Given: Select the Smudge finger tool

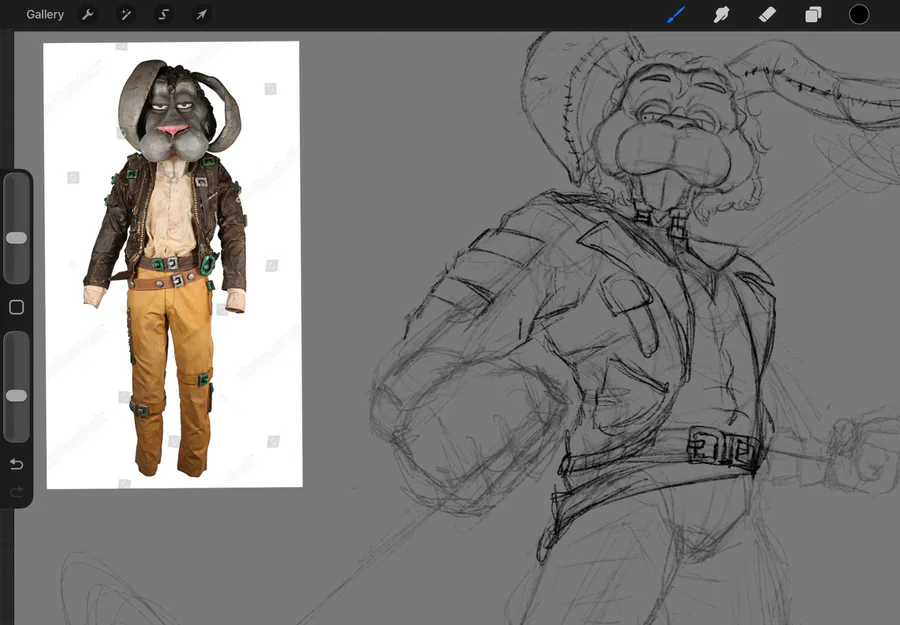Looking at the screenshot, I should tap(721, 14).
